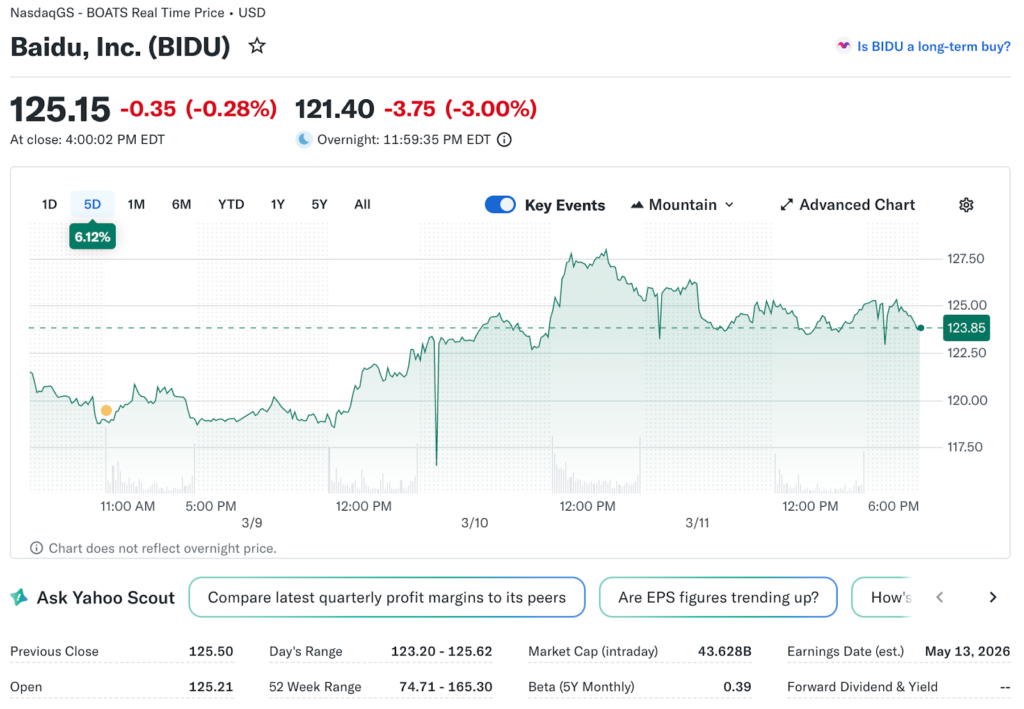The image size is (1024, 709).
Task: Star Baidu to add to watchlist
Action: pos(257,46)
